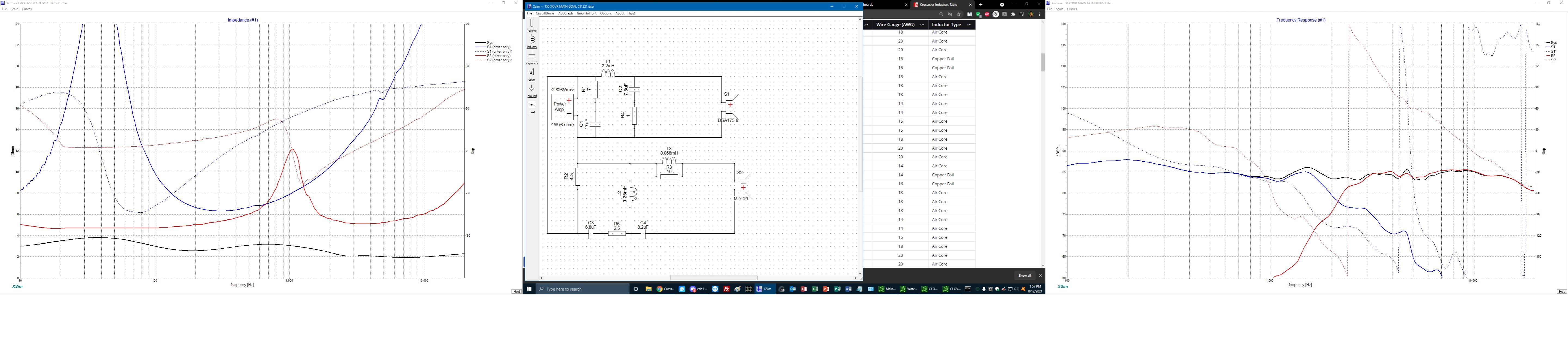Click Hold button in Impedance window
The width and height of the screenshot is (1568, 344).
coord(516,292)
